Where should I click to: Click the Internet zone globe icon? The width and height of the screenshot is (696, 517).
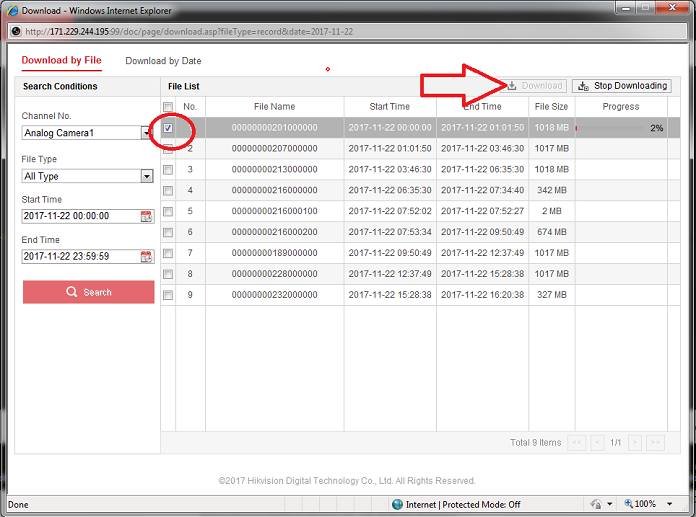[x=397, y=505]
